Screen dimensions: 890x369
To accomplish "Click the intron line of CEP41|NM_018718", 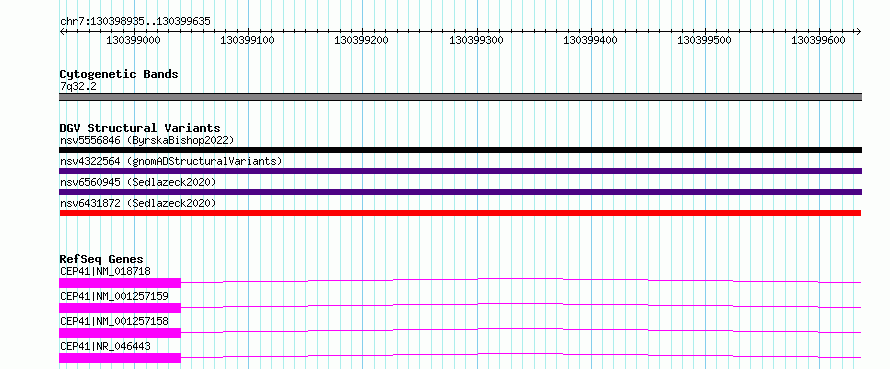I will [521, 279].
